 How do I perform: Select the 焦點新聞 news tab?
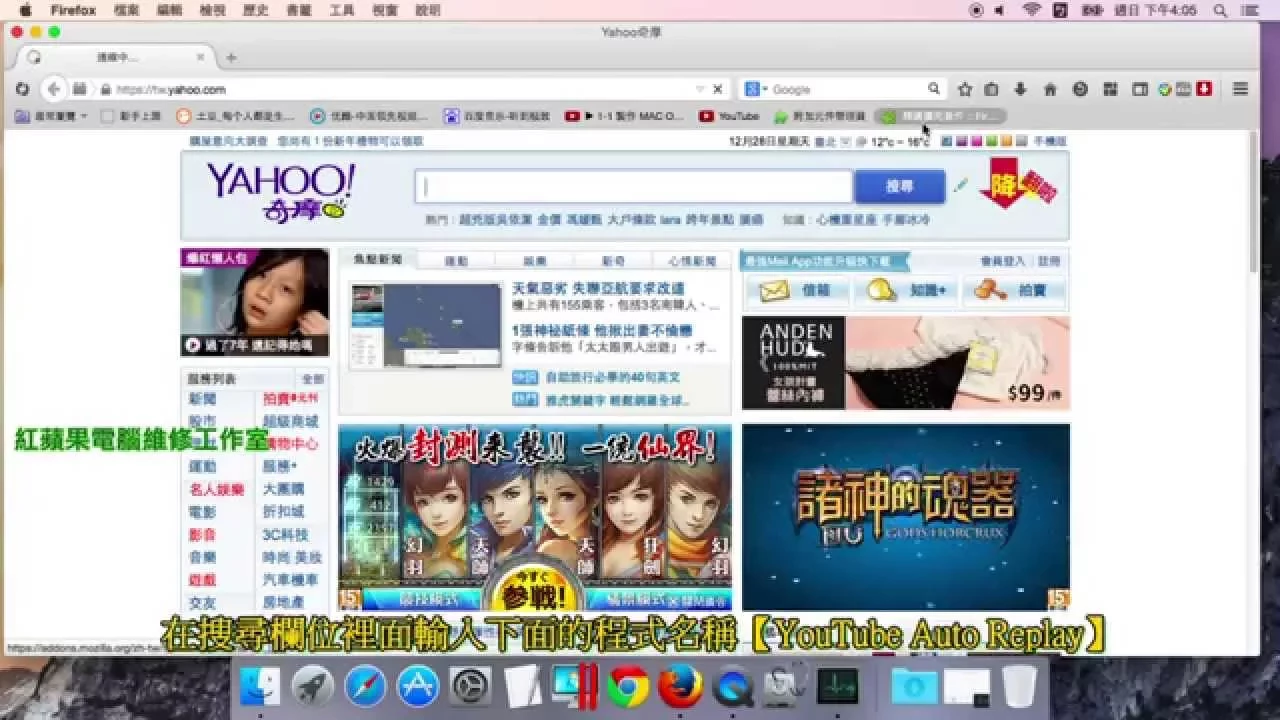click(x=378, y=260)
